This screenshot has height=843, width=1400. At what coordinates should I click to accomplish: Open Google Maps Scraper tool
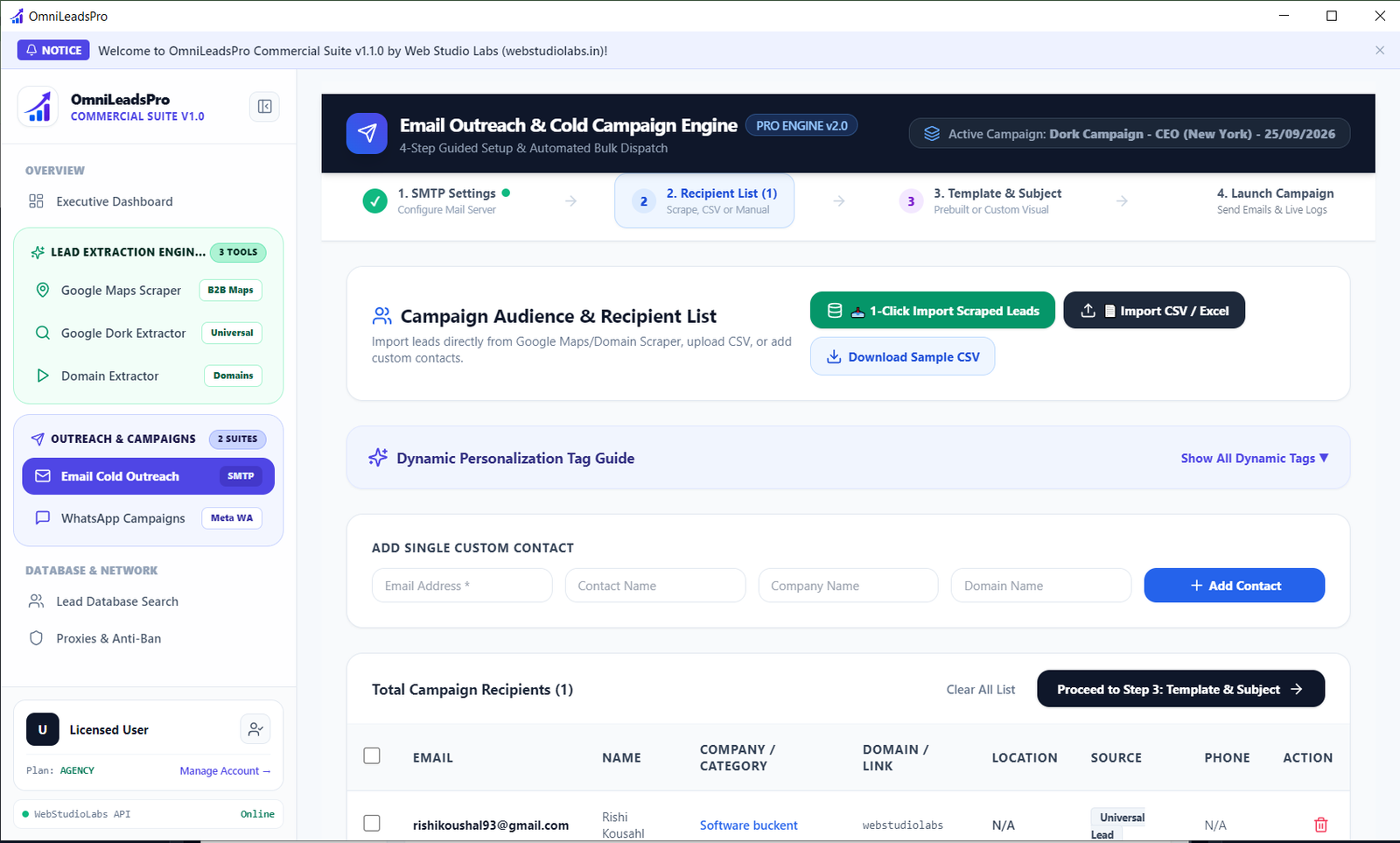(148, 290)
